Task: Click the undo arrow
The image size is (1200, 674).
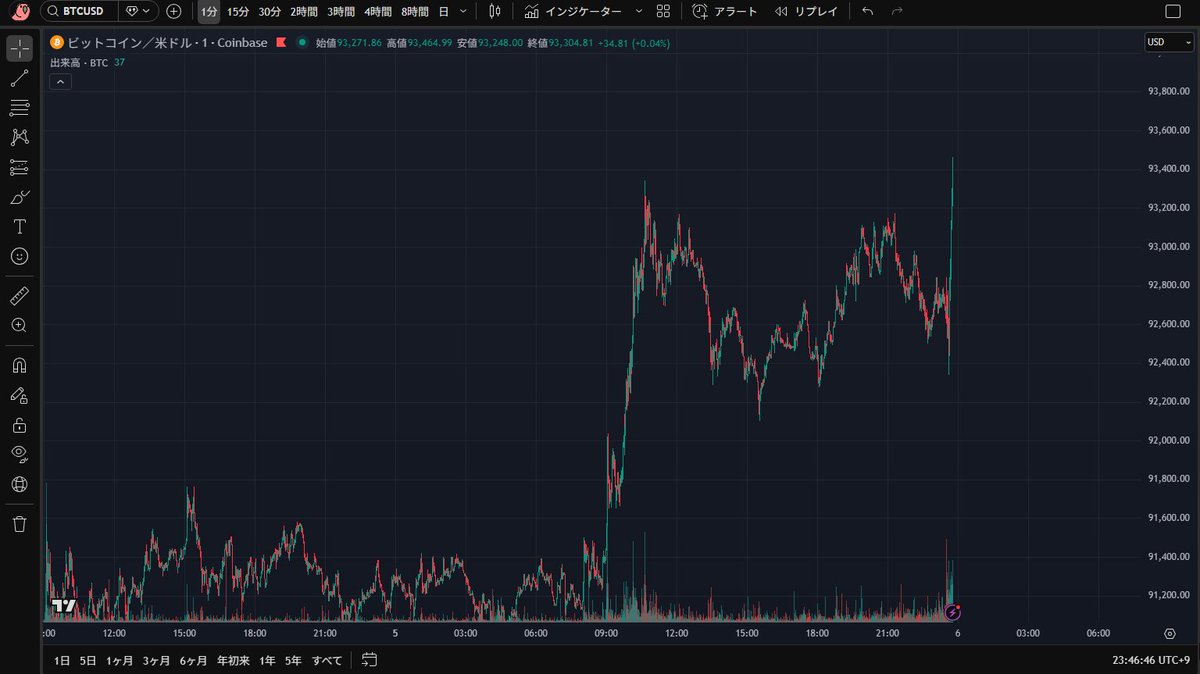Action: click(867, 11)
